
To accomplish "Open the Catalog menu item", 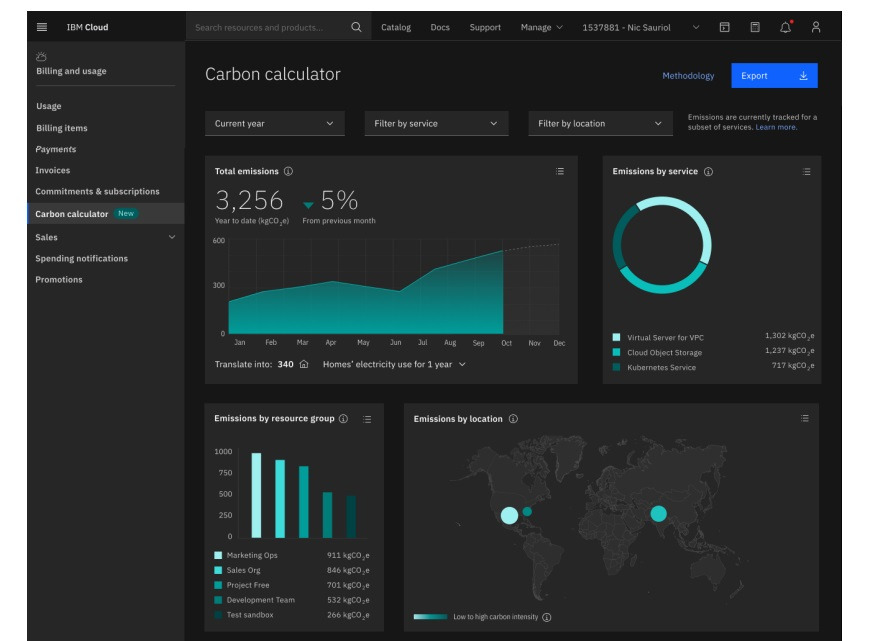I will 396,27.
